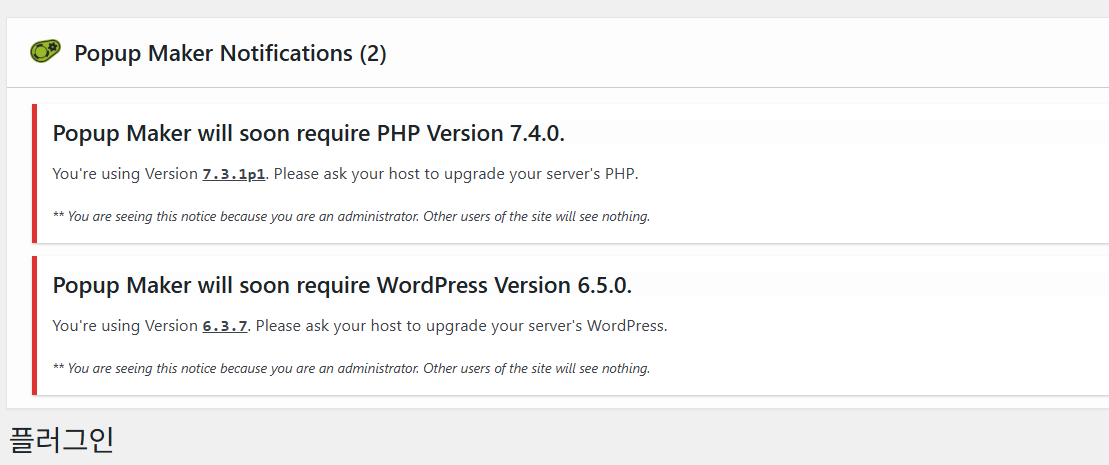Click the administrator notice under WordPress warning
Screen dimensions: 1109x465
click(x=352, y=369)
